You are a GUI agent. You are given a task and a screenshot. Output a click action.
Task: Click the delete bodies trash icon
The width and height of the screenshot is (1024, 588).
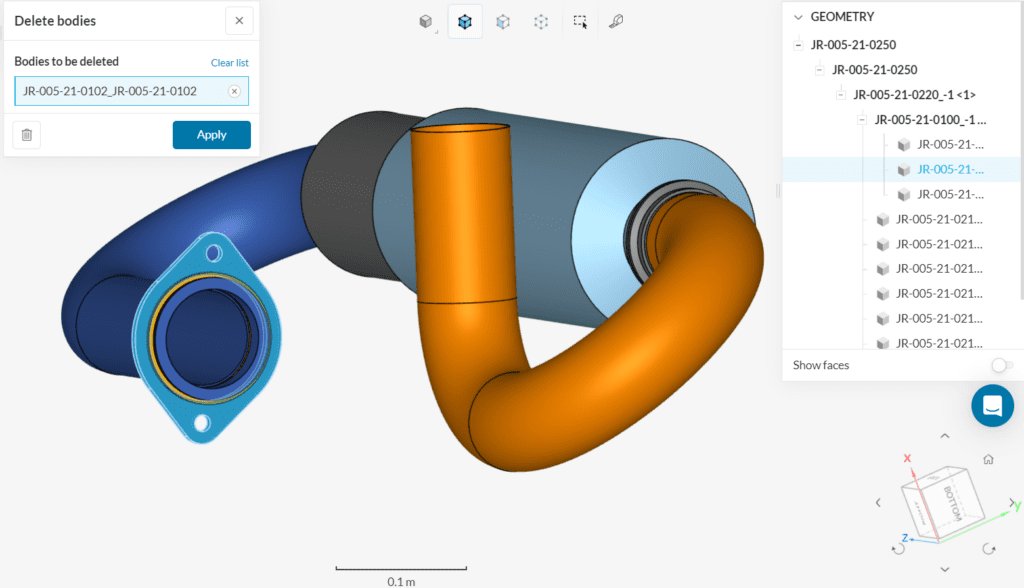coord(26,134)
